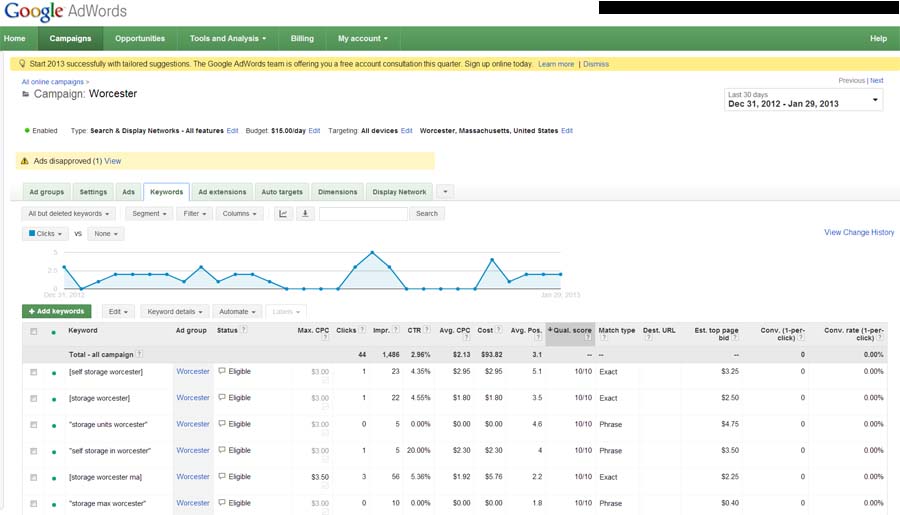
Task: Click green status dot for [storage worcester ma]
Action: 54,478
